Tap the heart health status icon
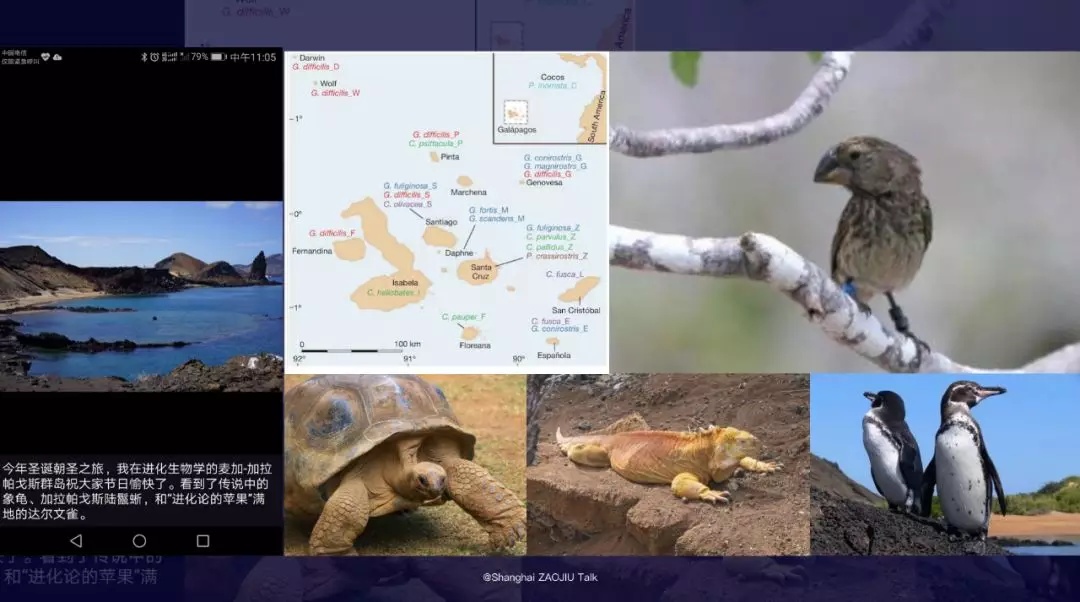Screen dimensions: 1080x602 [45, 57]
